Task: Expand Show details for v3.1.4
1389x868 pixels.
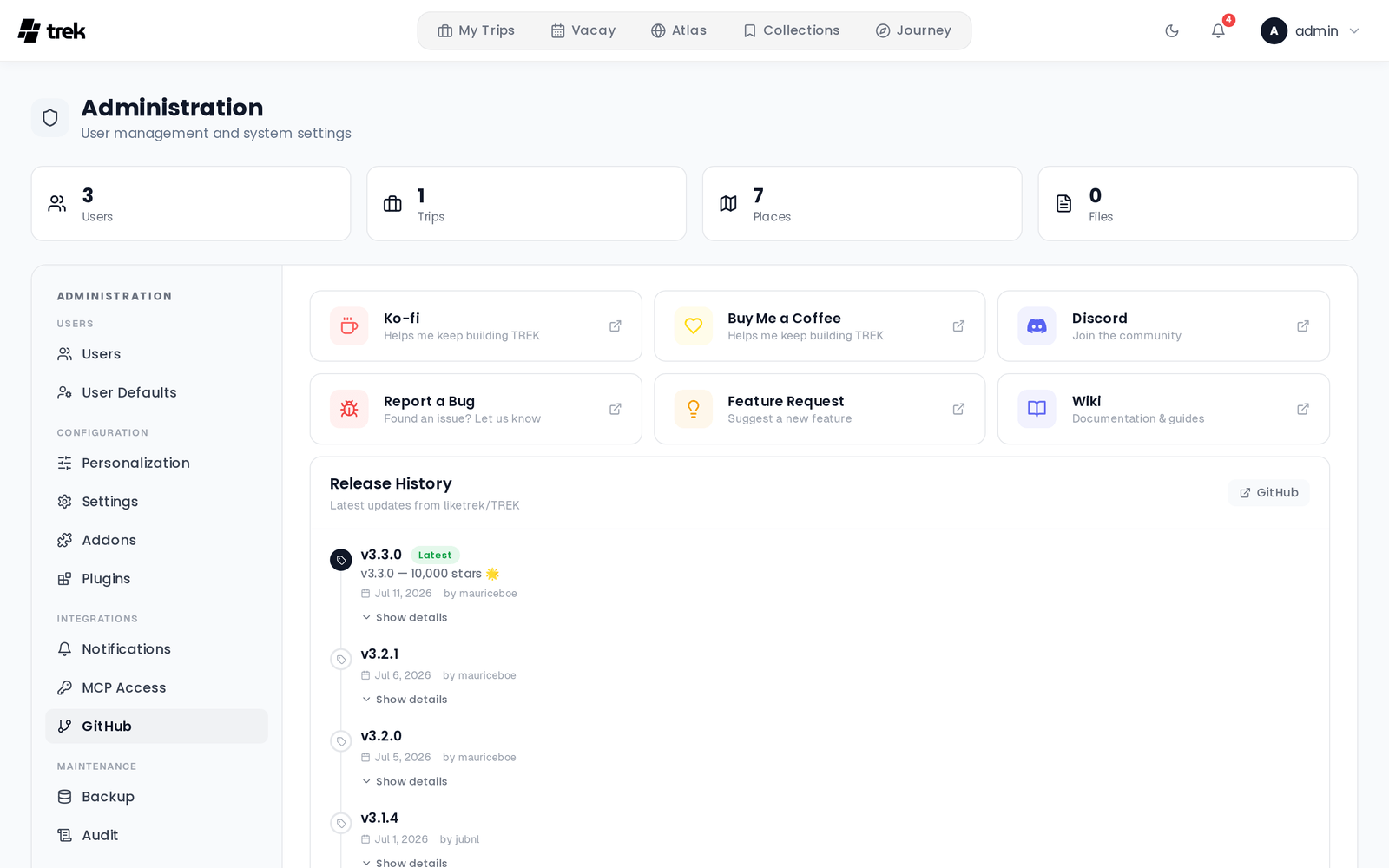Action: pyautogui.click(x=405, y=863)
